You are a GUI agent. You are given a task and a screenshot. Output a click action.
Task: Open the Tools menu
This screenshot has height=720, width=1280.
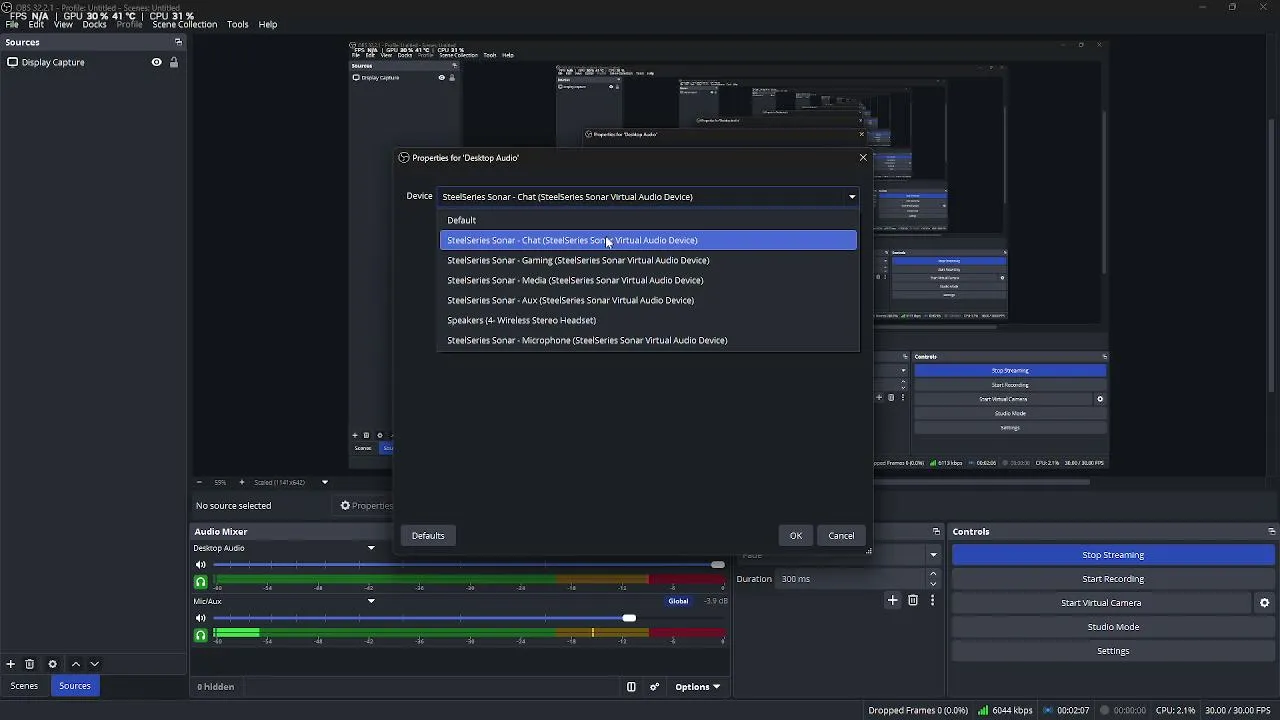pyautogui.click(x=238, y=24)
